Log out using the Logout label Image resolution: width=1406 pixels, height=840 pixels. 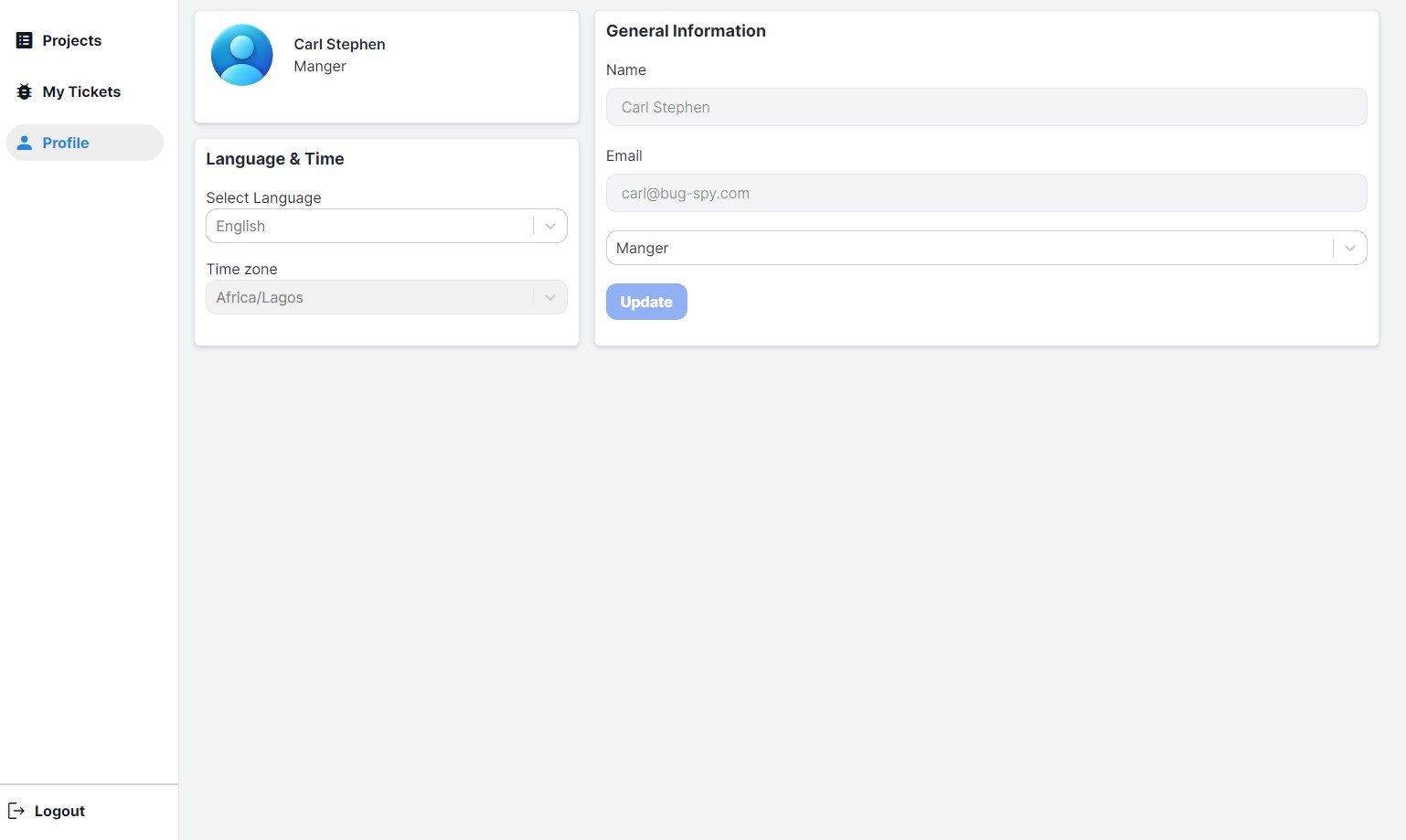click(59, 811)
